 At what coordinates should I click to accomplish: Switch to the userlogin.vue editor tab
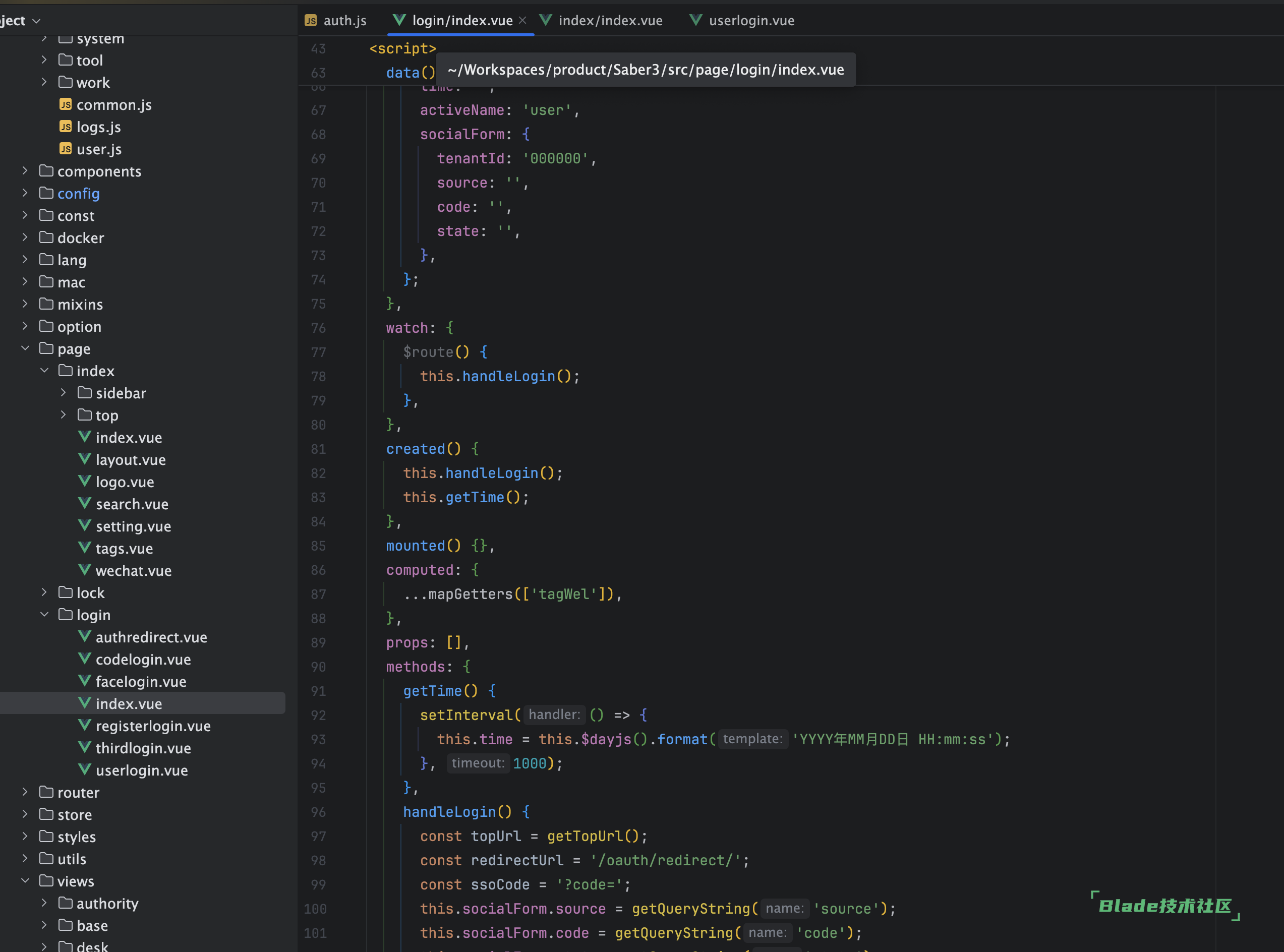point(742,21)
